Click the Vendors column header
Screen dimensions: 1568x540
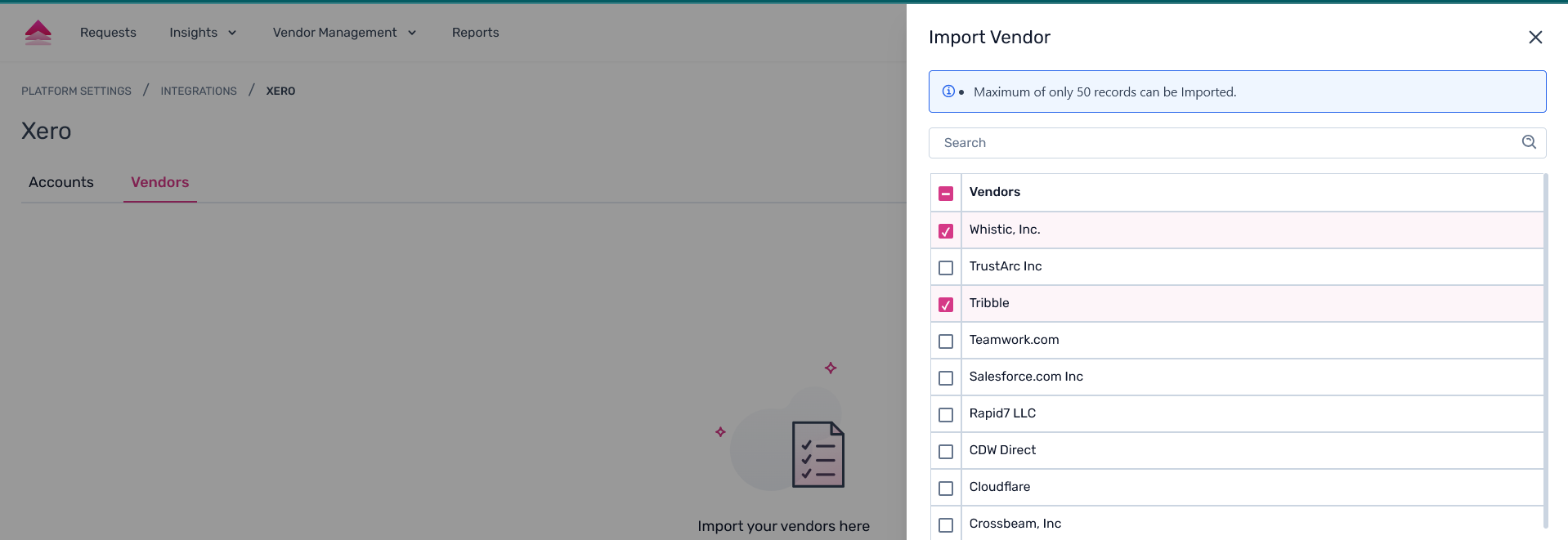[995, 192]
